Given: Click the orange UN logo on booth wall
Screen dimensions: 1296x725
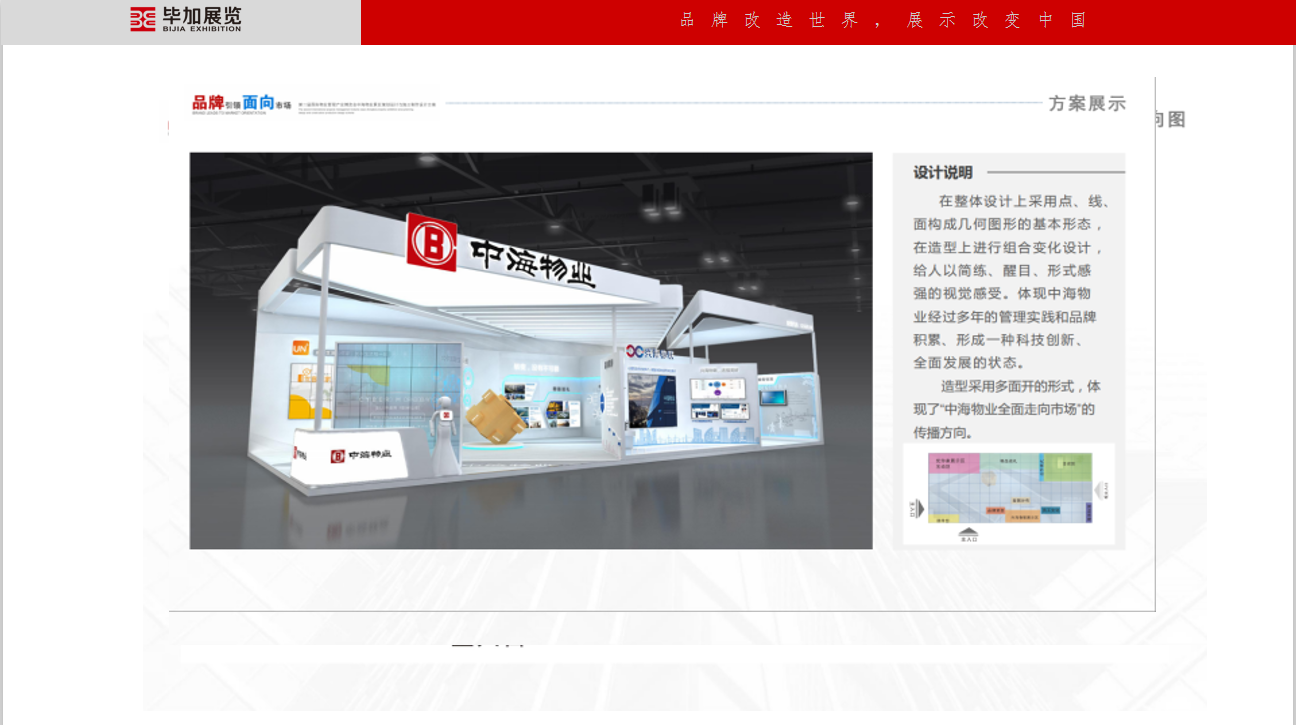Looking at the screenshot, I should (x=301, y=348).
